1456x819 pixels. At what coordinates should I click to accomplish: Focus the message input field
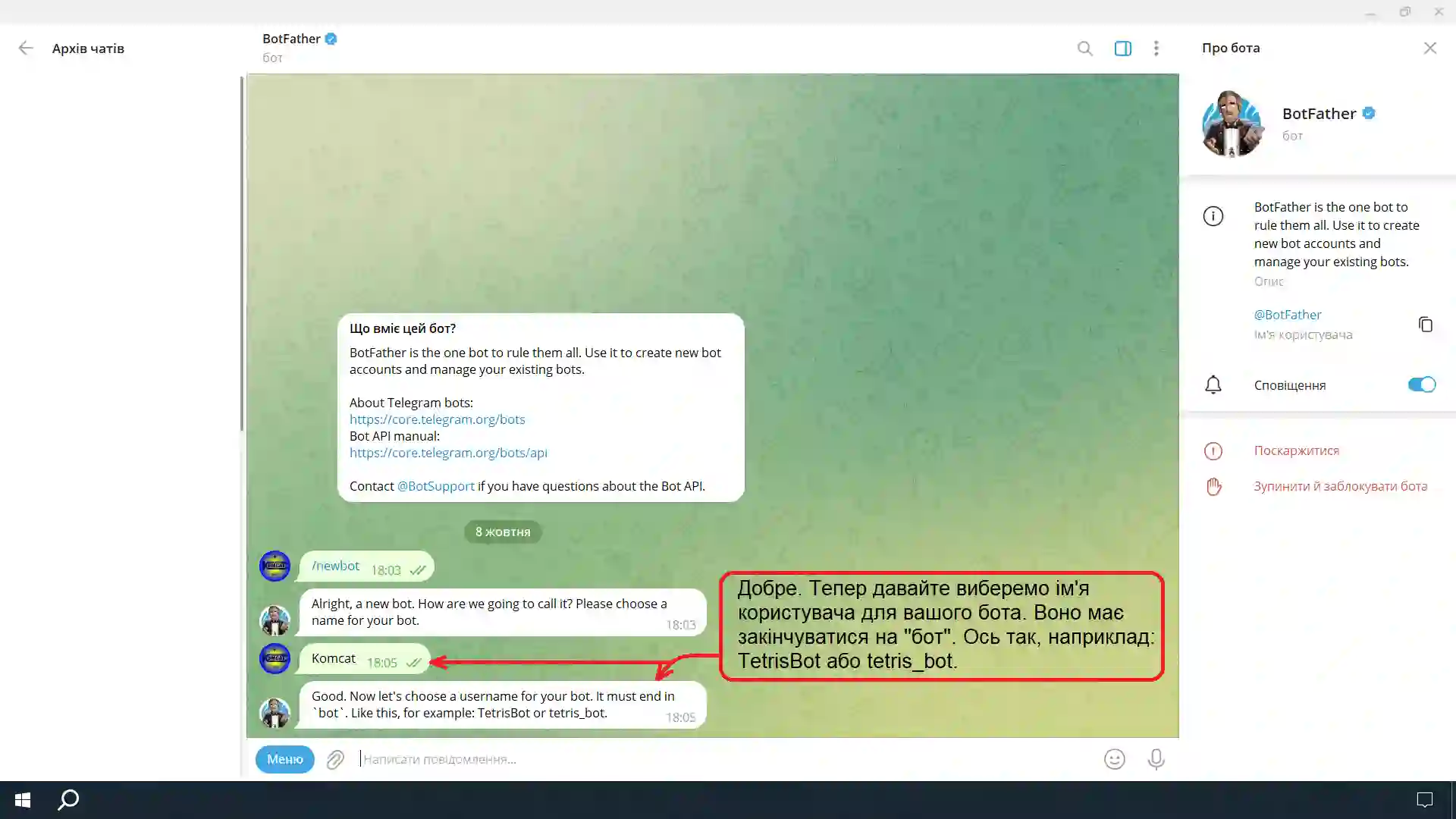(x=682, y=759)
